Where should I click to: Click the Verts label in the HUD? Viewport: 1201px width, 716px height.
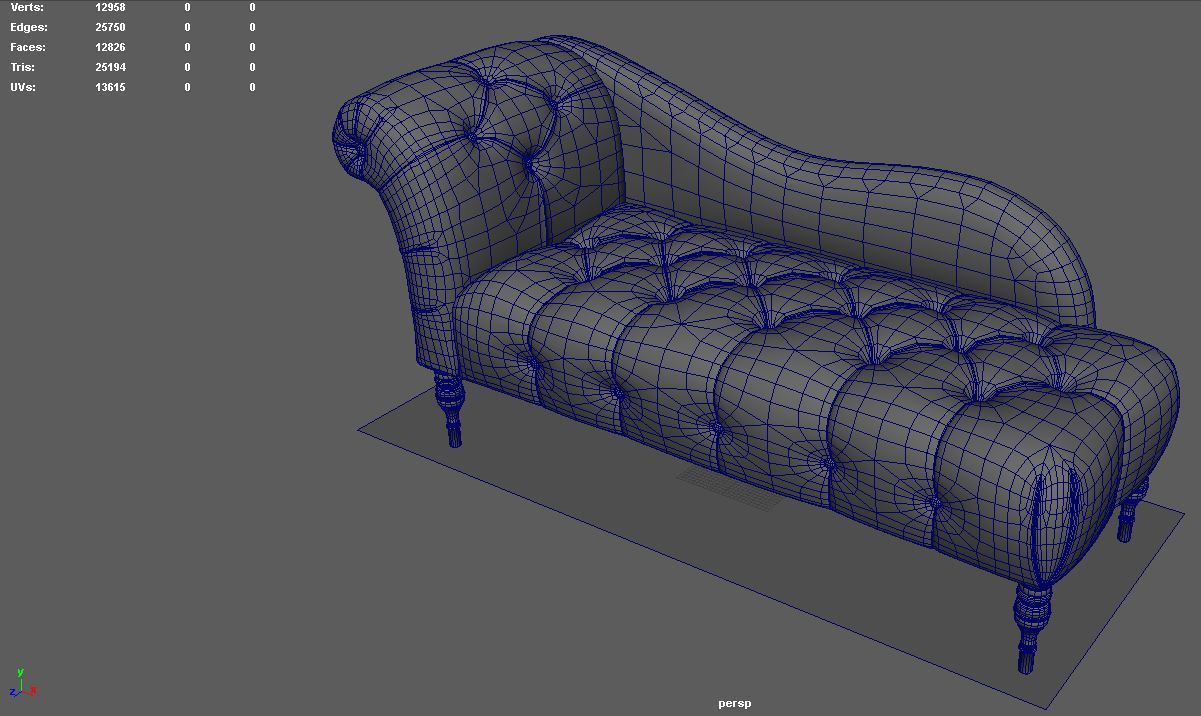(x=27, y=7)
